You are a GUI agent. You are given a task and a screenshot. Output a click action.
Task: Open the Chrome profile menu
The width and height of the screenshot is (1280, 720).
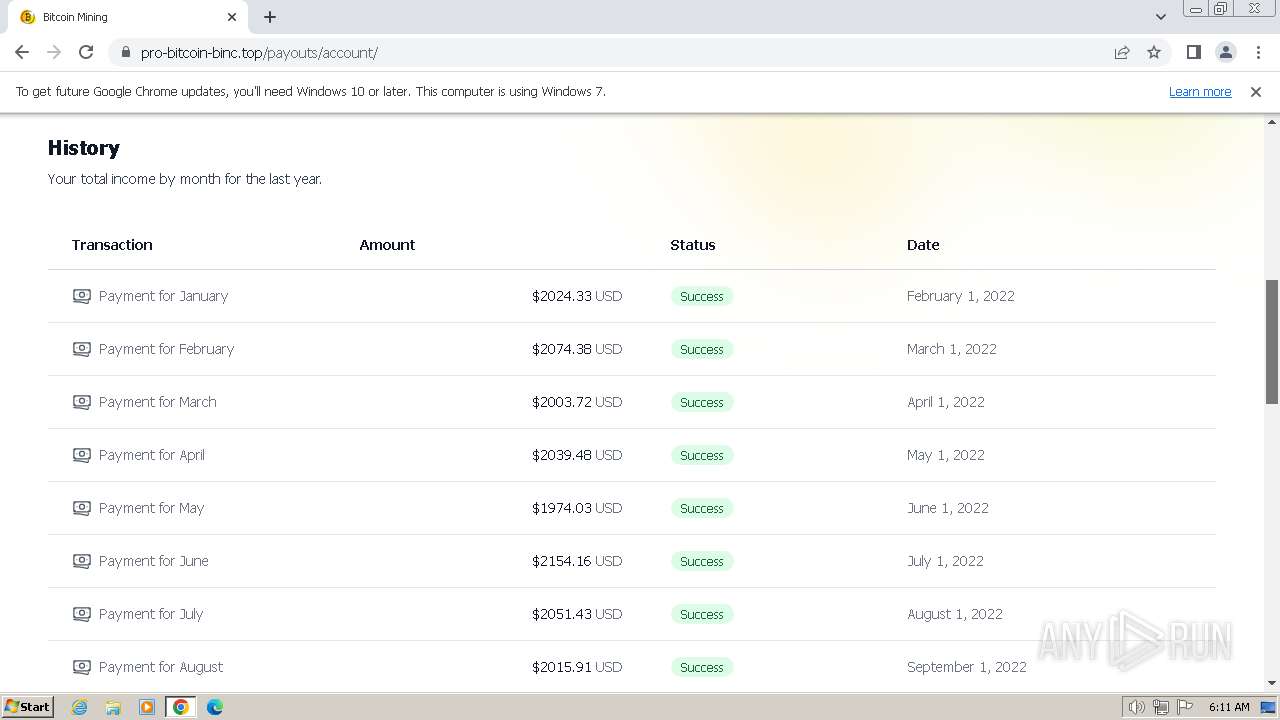point(1226,52)
